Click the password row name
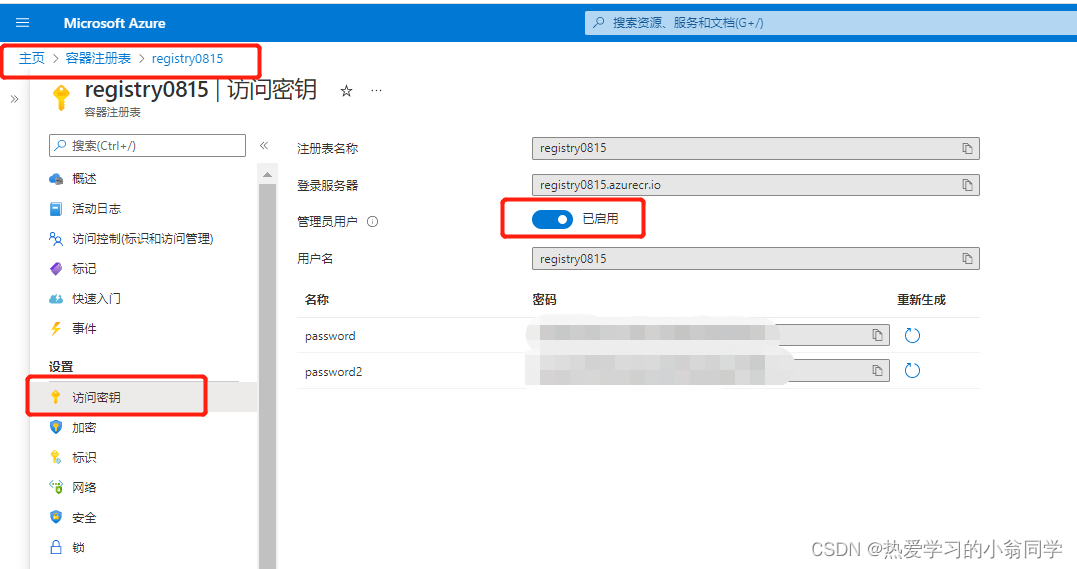 pyautogui.click(x=330, y=336)
